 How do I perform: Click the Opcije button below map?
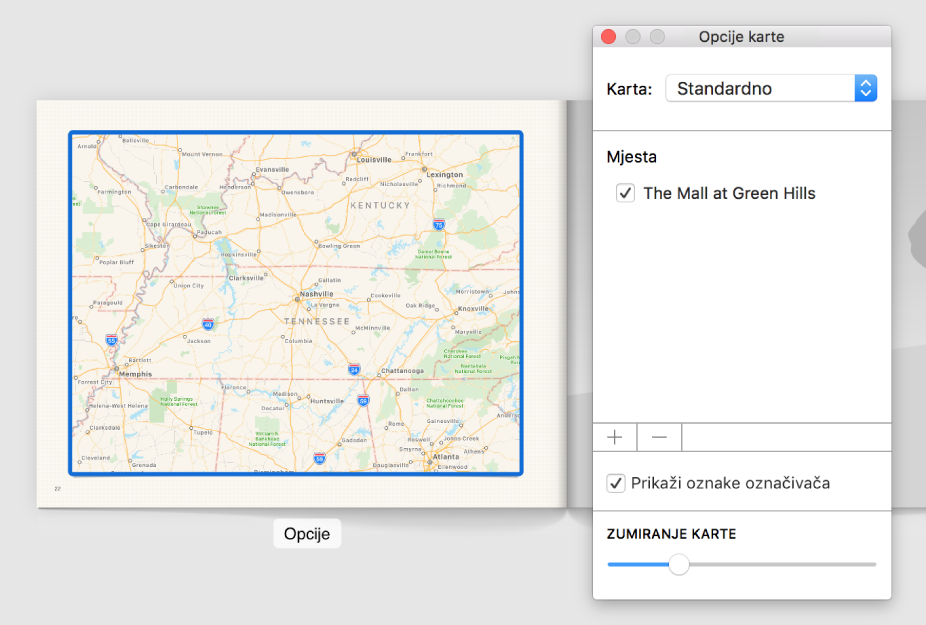tap(307, 533)
